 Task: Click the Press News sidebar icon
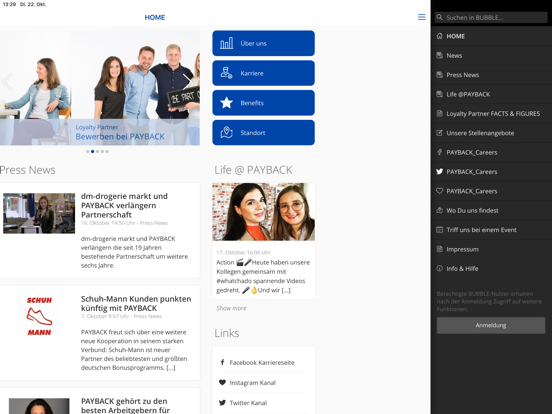(x=439, y=75)
